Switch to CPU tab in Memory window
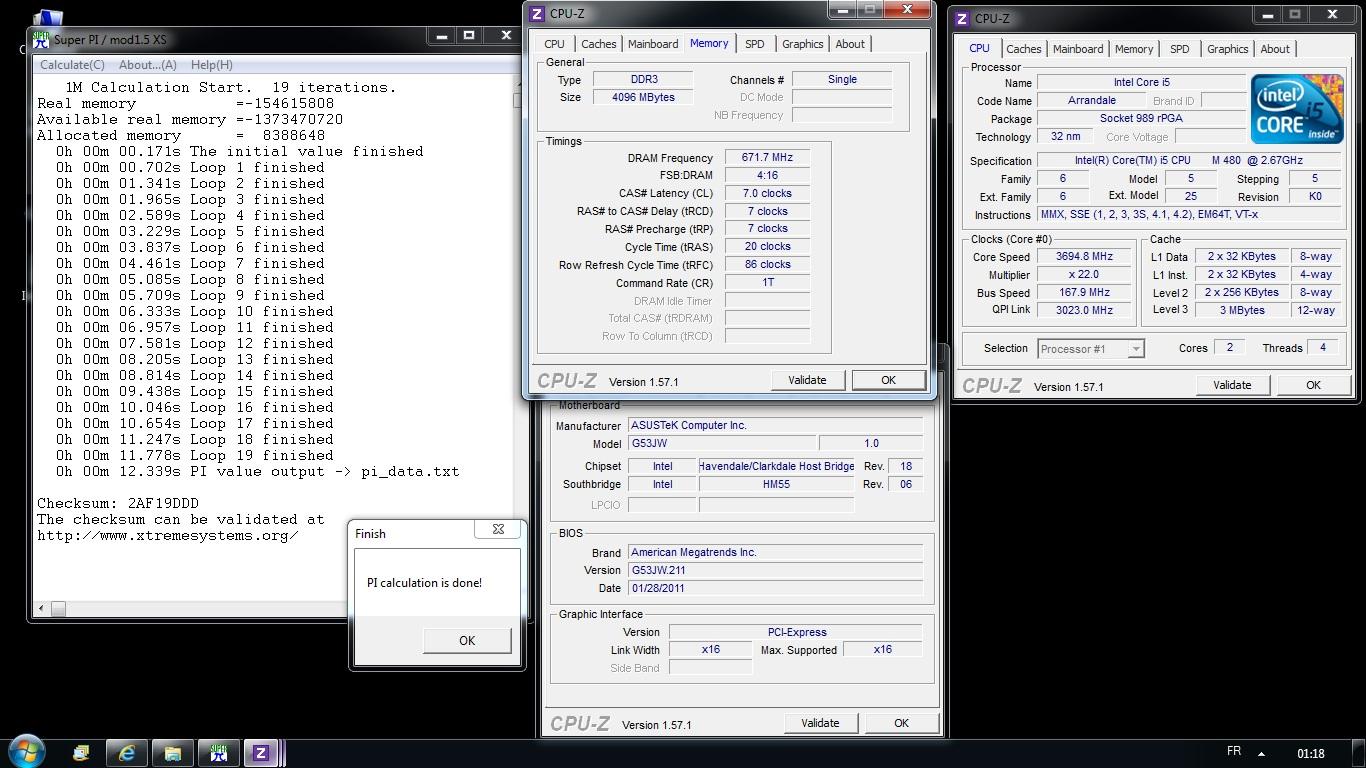This screenshot has height=768, width=1366. (x=555, y=44)
